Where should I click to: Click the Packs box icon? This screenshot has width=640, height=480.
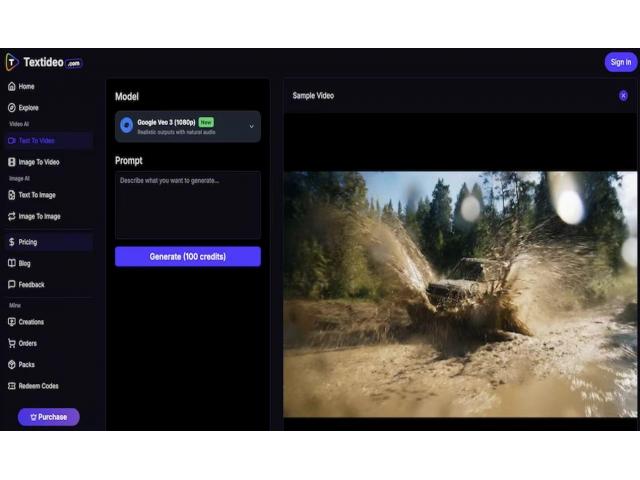(12, 365)
